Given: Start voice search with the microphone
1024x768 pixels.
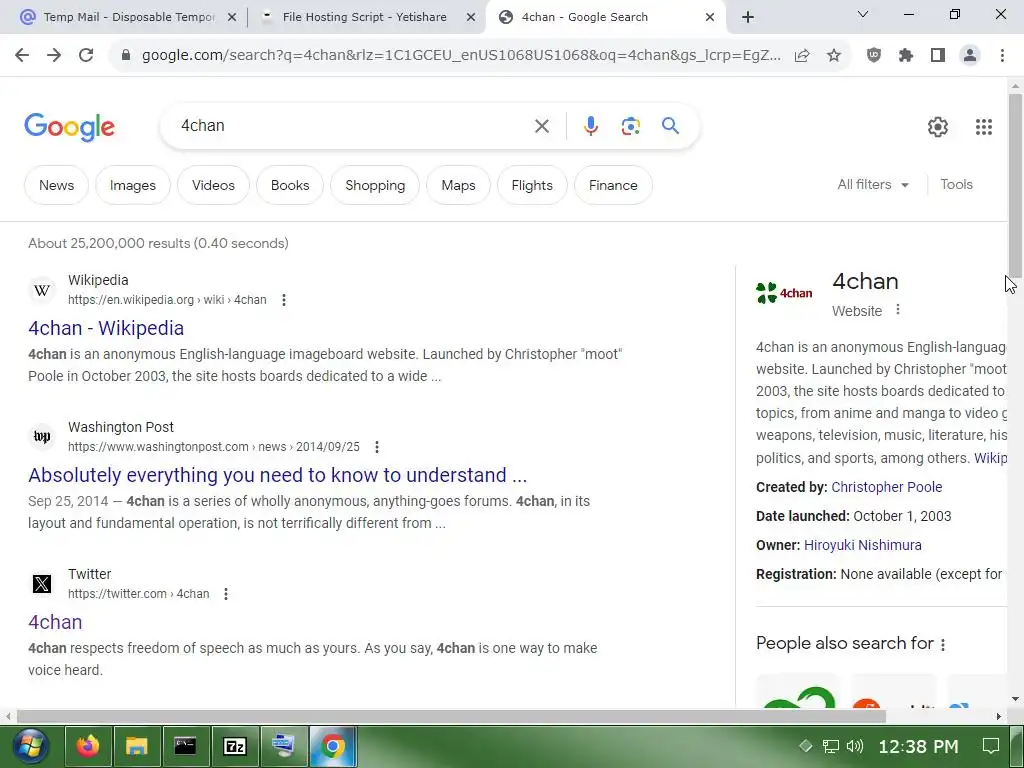Looking at the screenshot, I should [x=590, y=126].
